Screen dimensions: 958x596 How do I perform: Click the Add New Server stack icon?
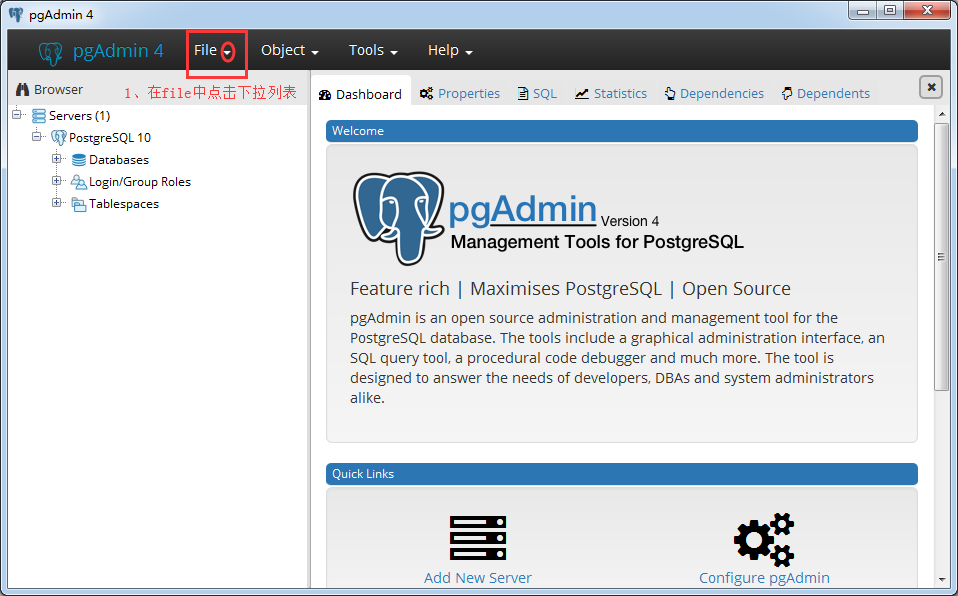[x=478, y=539]
